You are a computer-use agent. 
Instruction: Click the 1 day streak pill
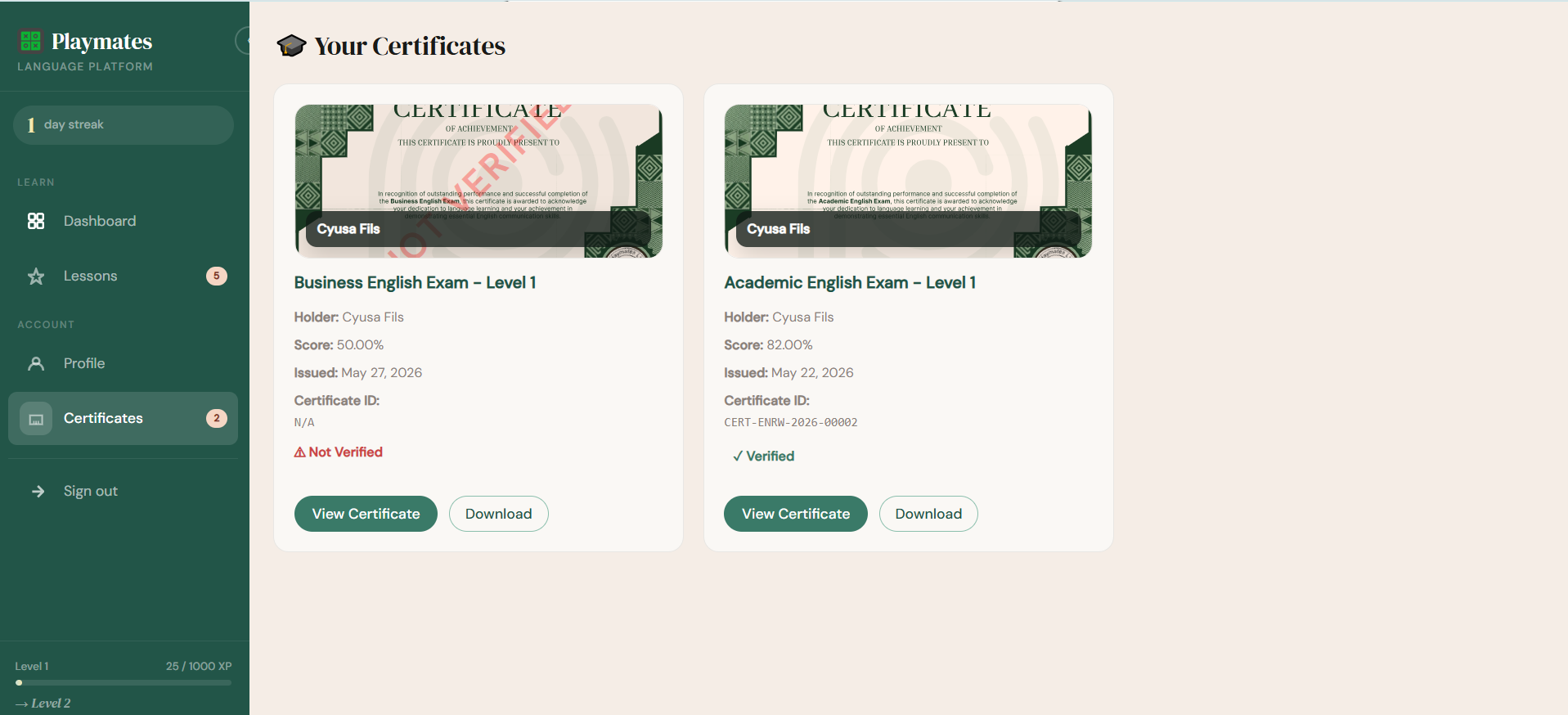(124, 125)
